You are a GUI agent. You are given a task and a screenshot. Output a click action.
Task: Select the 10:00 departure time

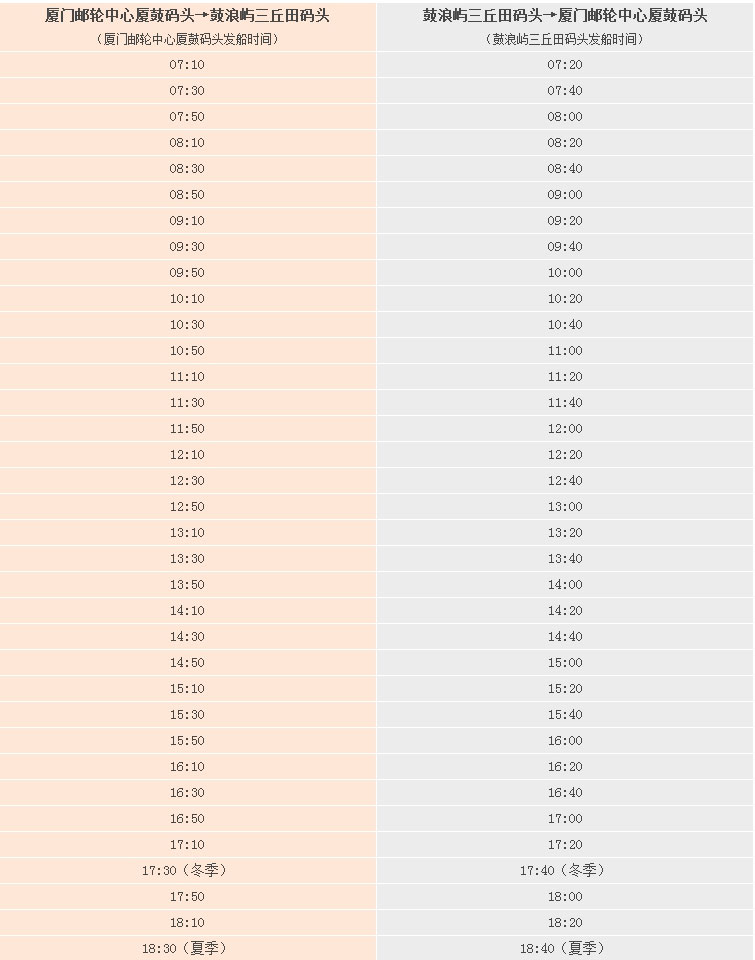coord(564,273)
